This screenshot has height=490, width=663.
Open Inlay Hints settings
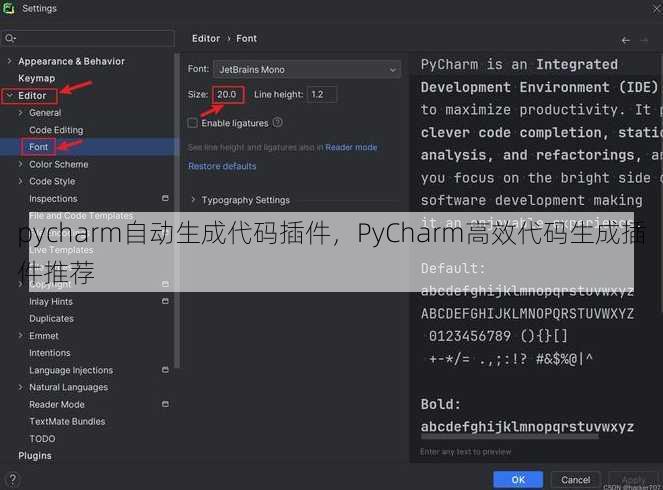[51, 301]
